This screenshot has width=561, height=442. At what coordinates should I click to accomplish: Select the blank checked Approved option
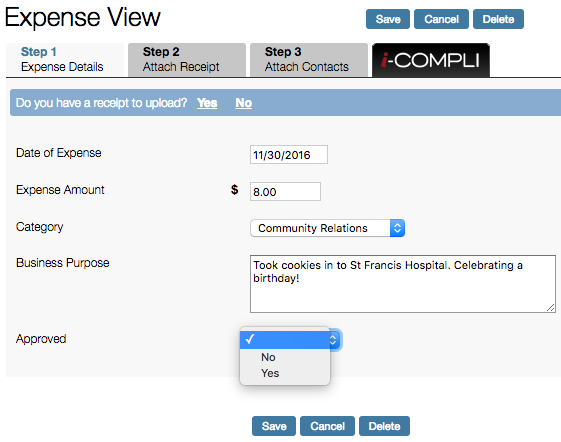(x=285, y=340)
